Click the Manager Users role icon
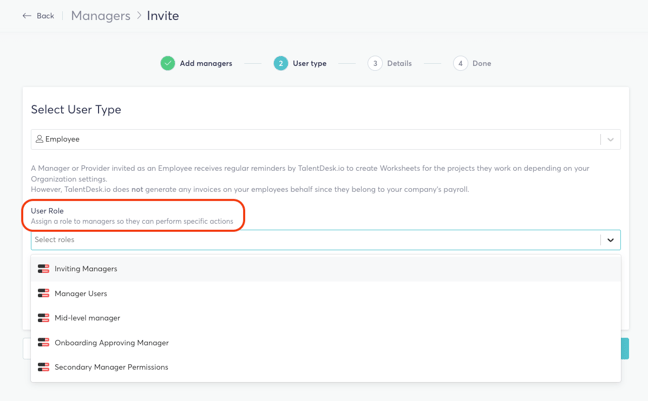The width and height of the screenshot is (648, 401). coord(43,294)
